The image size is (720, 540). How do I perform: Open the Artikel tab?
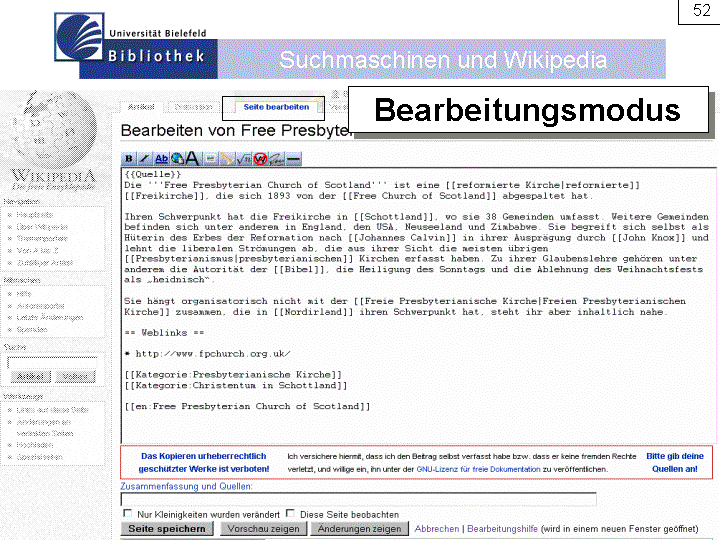[141, 107]
